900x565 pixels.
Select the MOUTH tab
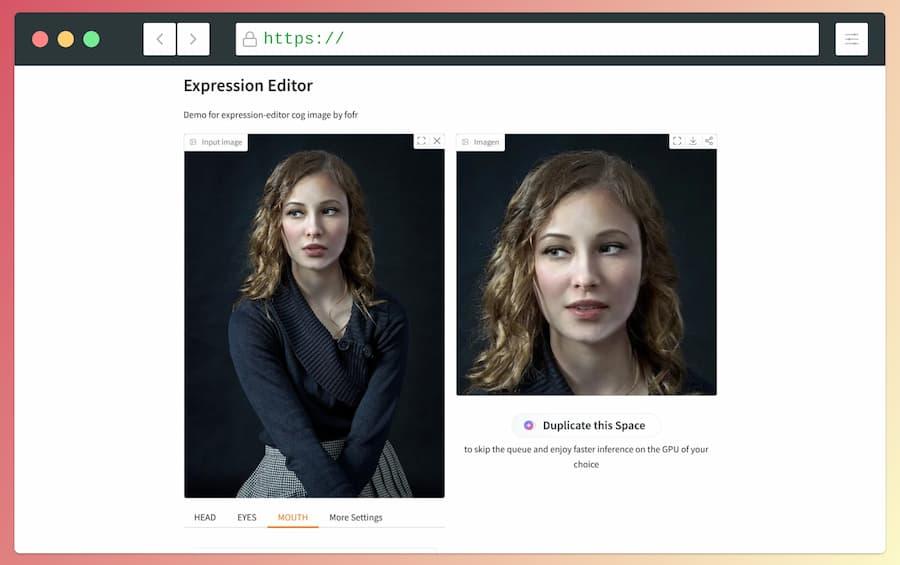[x=293, y=517]
